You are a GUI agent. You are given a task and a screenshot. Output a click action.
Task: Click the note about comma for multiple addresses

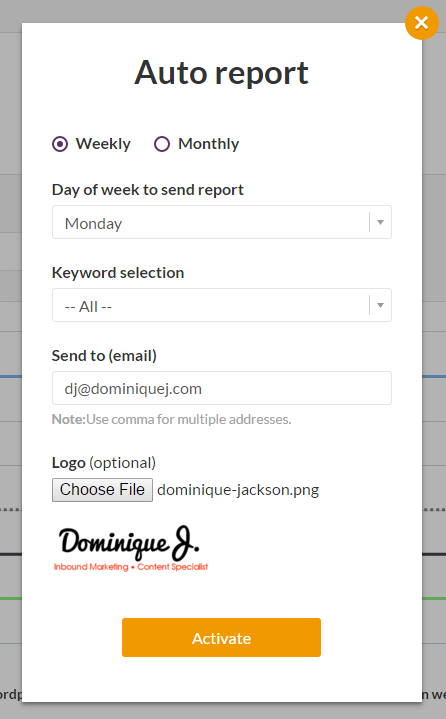[x=171, y=420]
